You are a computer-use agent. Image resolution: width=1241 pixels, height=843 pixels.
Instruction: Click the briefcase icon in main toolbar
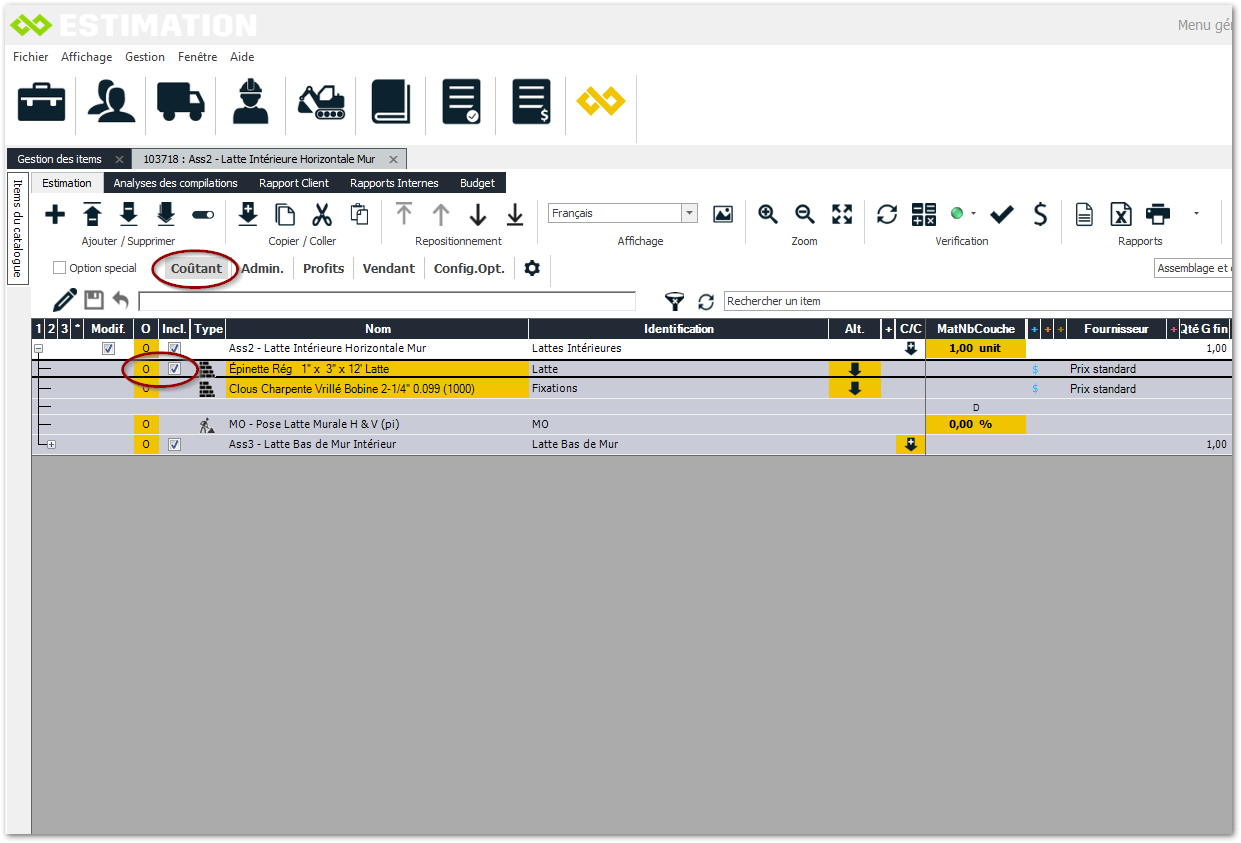pos(41,101)
